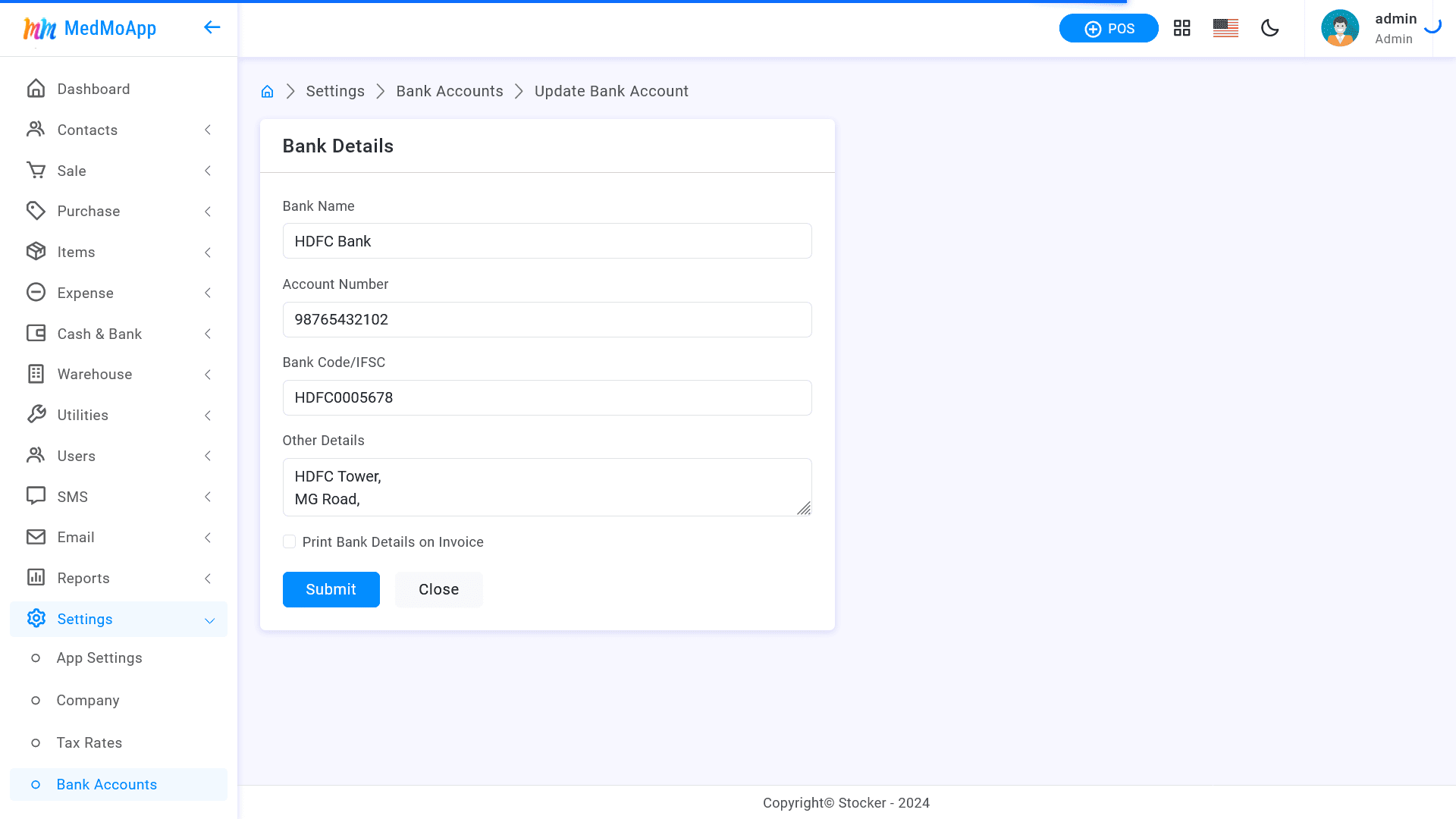
Task: Submit the bank details form
Action: (x=331, y=589)
